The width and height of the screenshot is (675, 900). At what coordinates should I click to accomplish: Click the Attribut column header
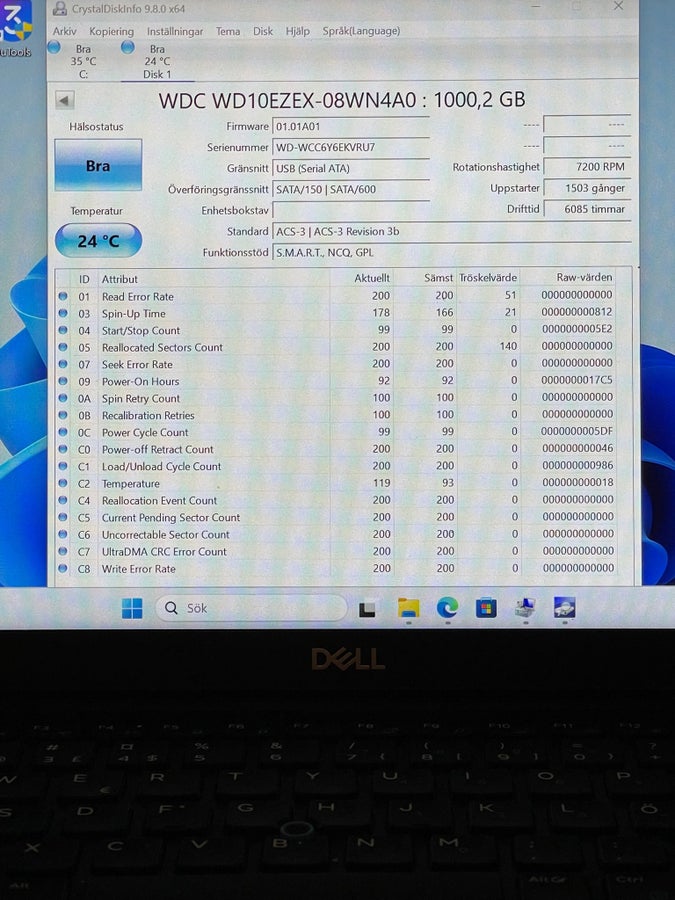click(x=119, y=279)
